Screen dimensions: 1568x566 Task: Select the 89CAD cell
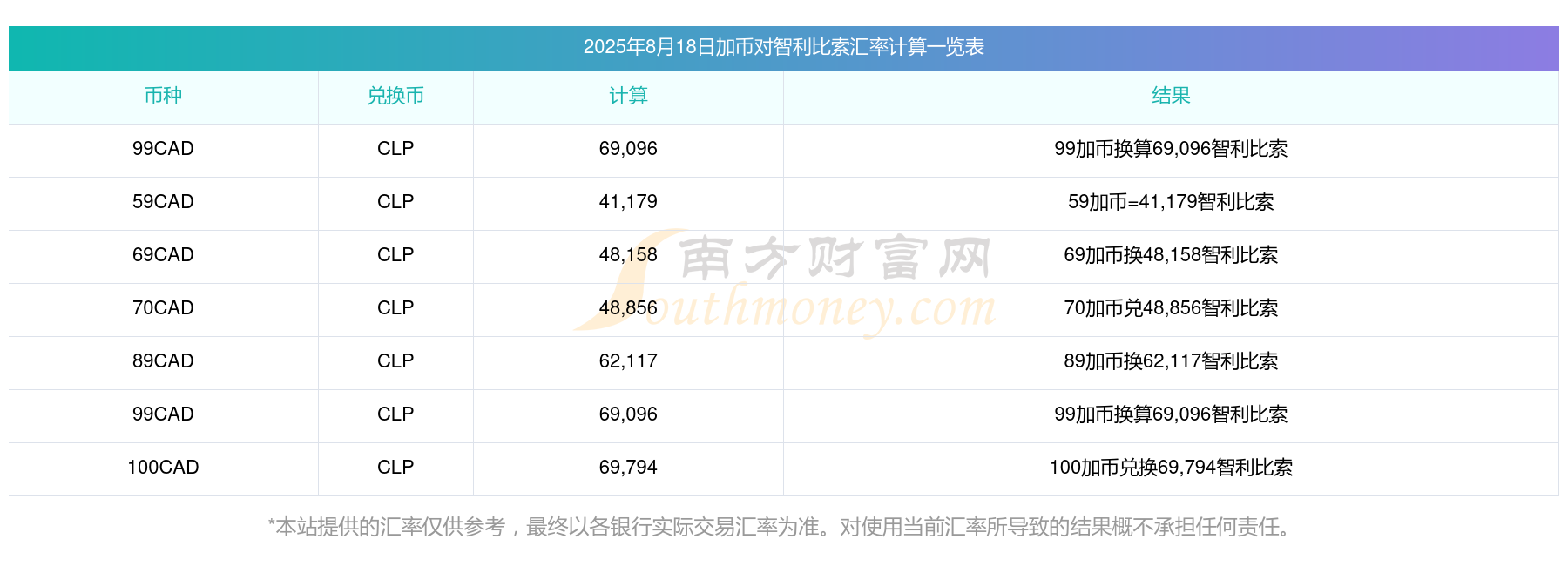[163, 361]
